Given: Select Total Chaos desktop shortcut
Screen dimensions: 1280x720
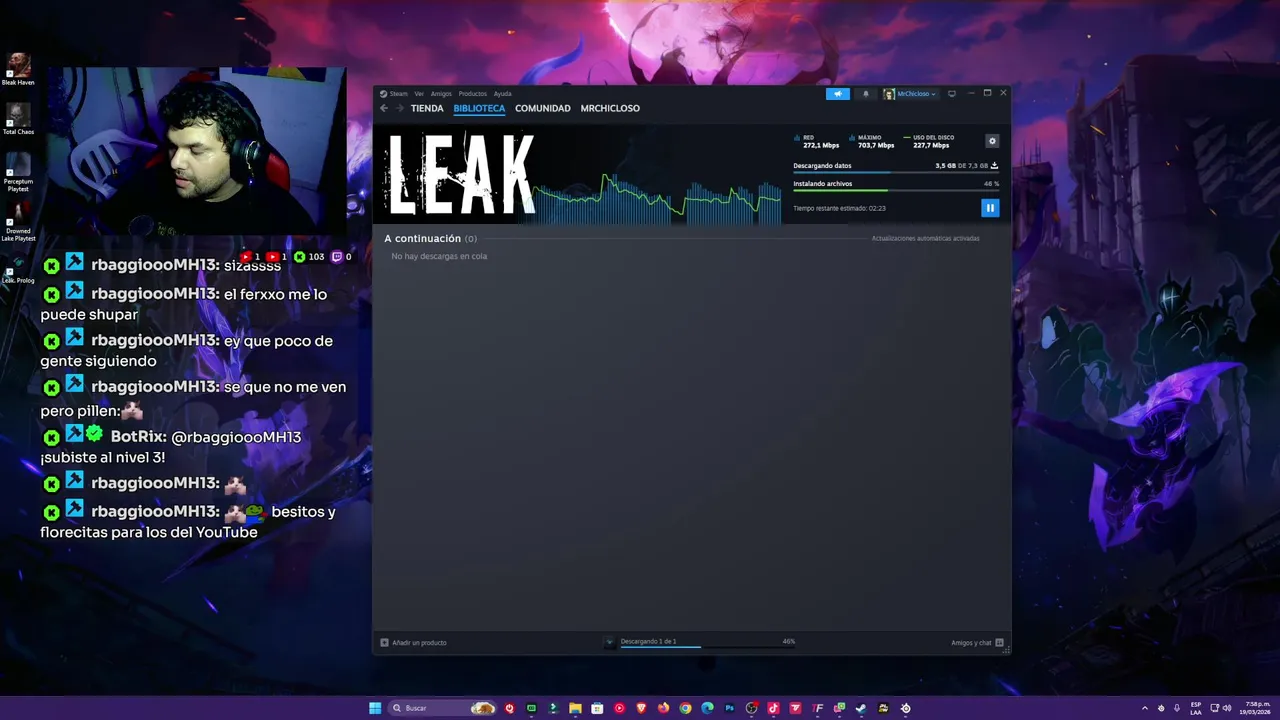Looking at the screenshot, I should (x=18, y=119).
